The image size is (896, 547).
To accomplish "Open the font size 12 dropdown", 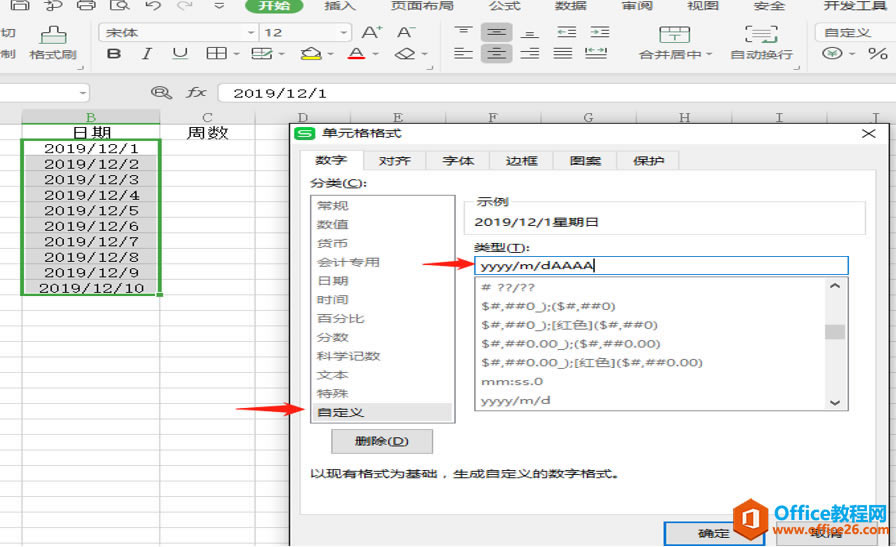I will (x=343, y=33).
